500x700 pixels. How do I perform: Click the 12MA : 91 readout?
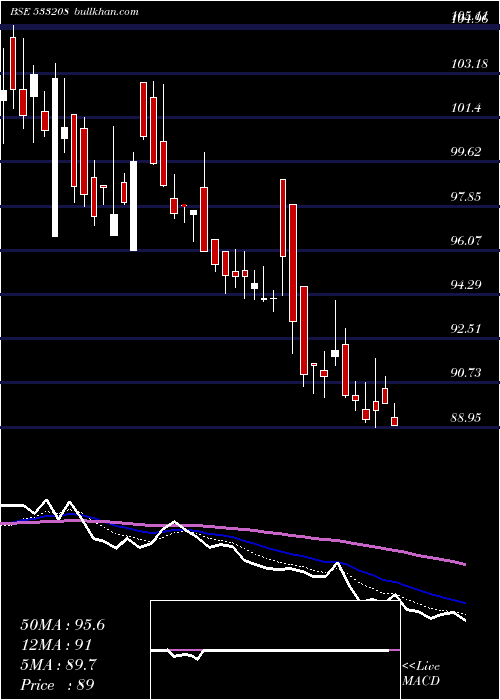pyautogui.click(x=56, y=645)
